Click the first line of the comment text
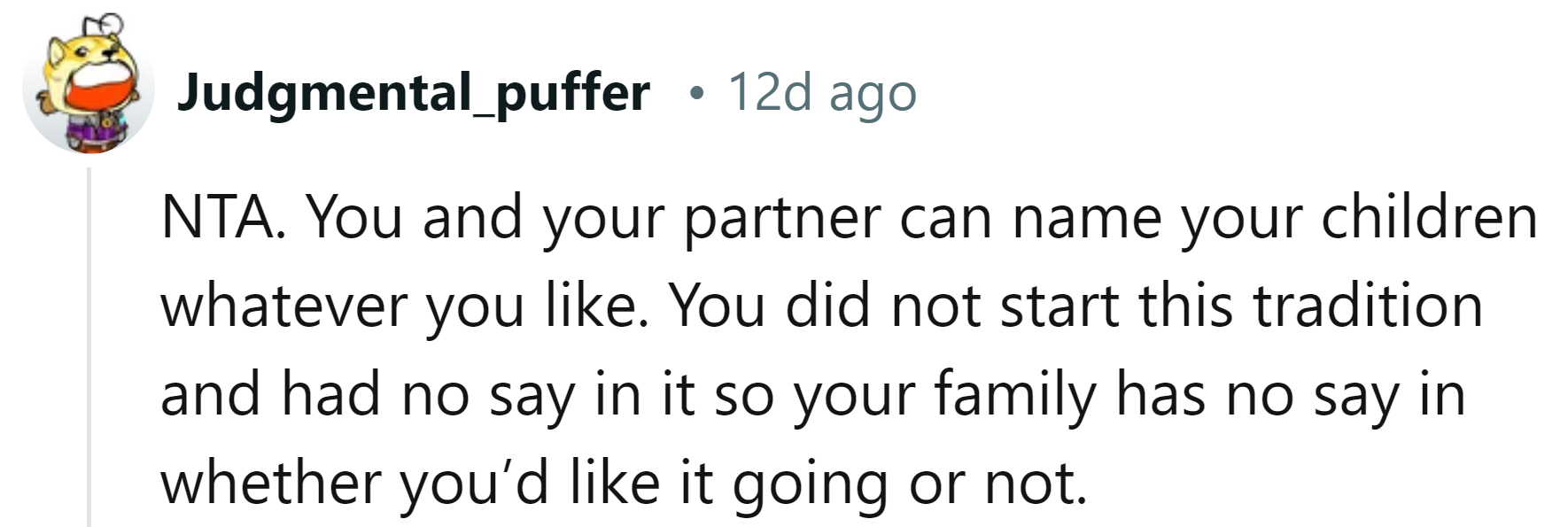The width and height of the screenshot is (1568, 527). click(x=848, y=217)
